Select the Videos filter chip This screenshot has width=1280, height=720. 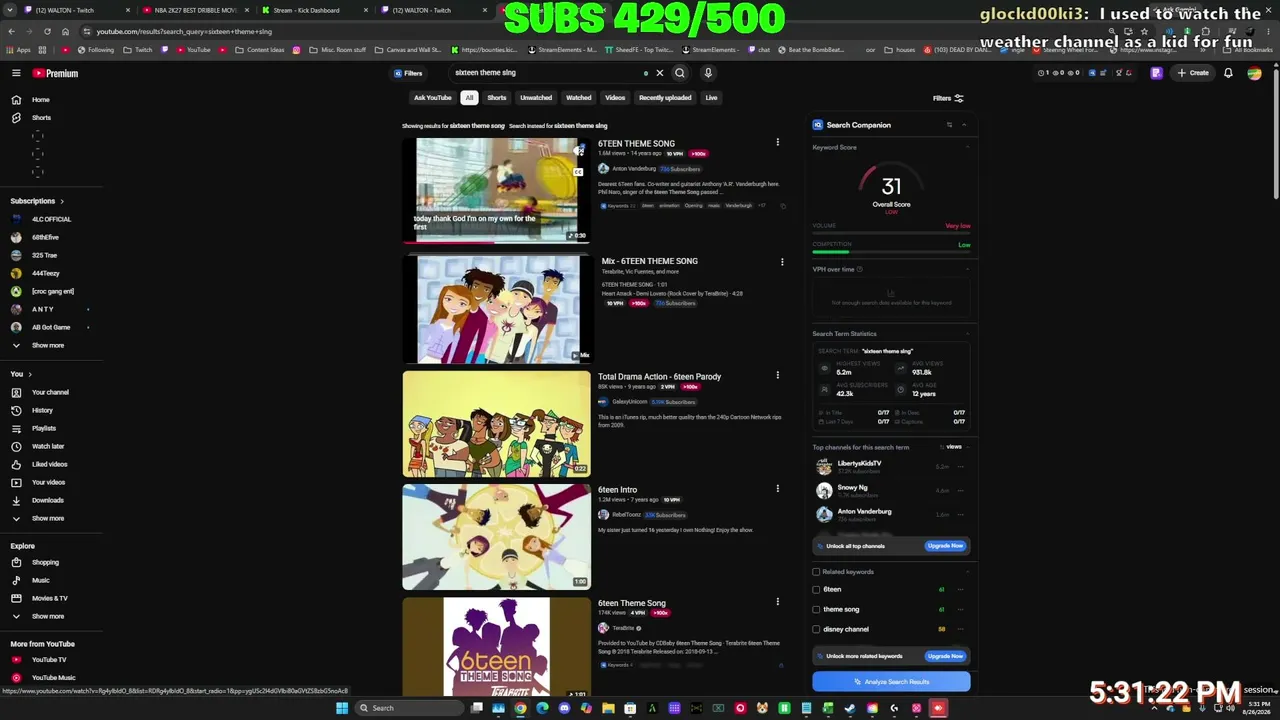[615, 98]
